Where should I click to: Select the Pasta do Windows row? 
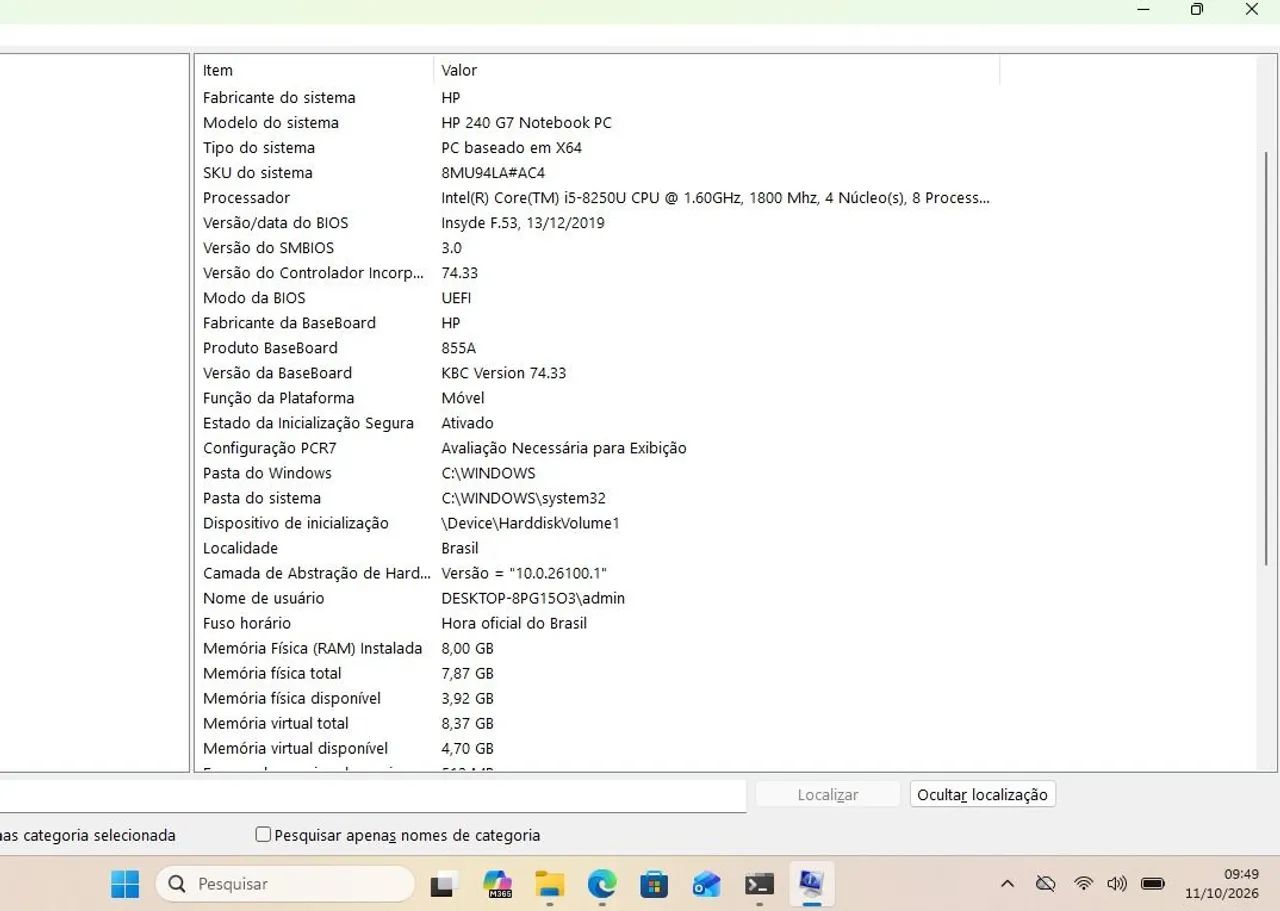tap(596, 473)
